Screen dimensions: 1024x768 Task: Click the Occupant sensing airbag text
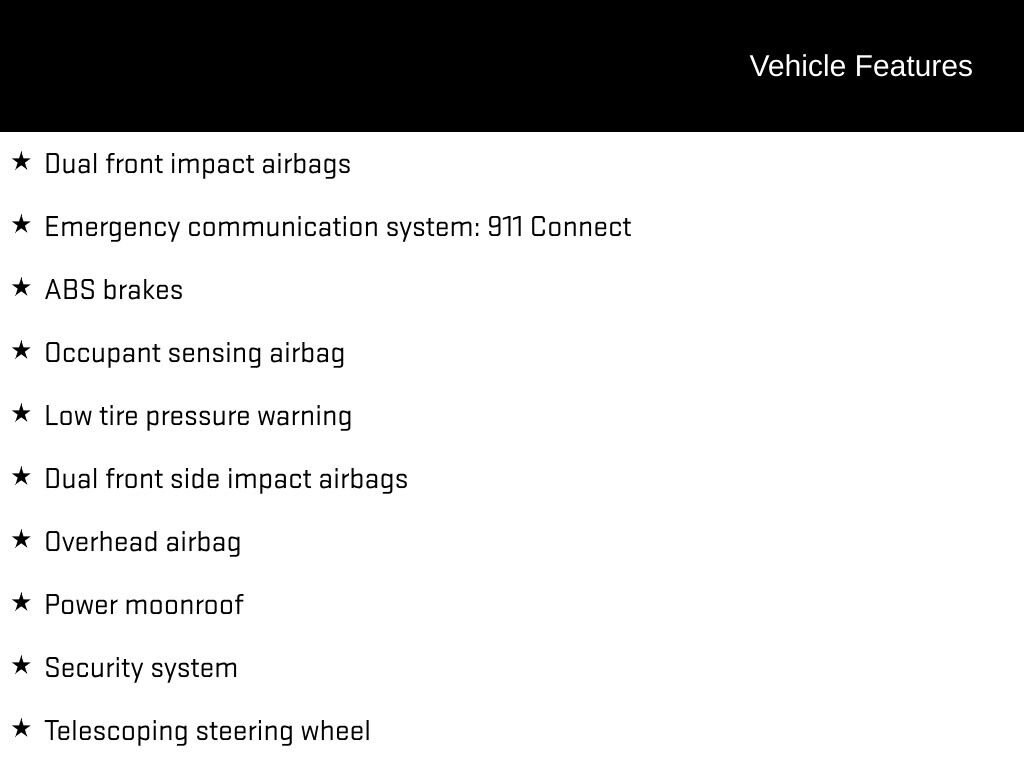tap(195, 353)
